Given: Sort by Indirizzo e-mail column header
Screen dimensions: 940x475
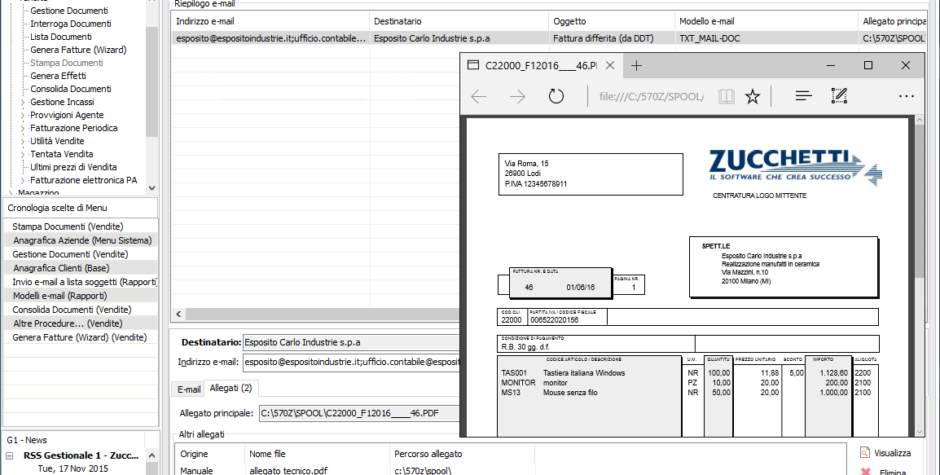Looking at the screenshot, I should 270,21.
